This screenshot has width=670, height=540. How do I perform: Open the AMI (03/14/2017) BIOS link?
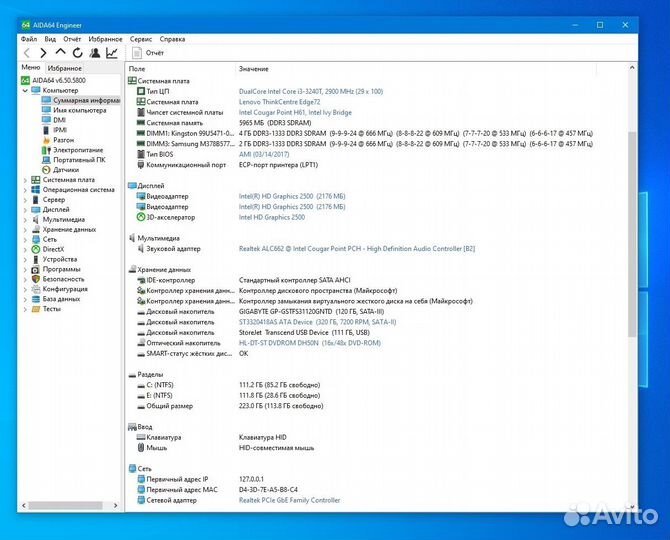(x=264, y=154)
